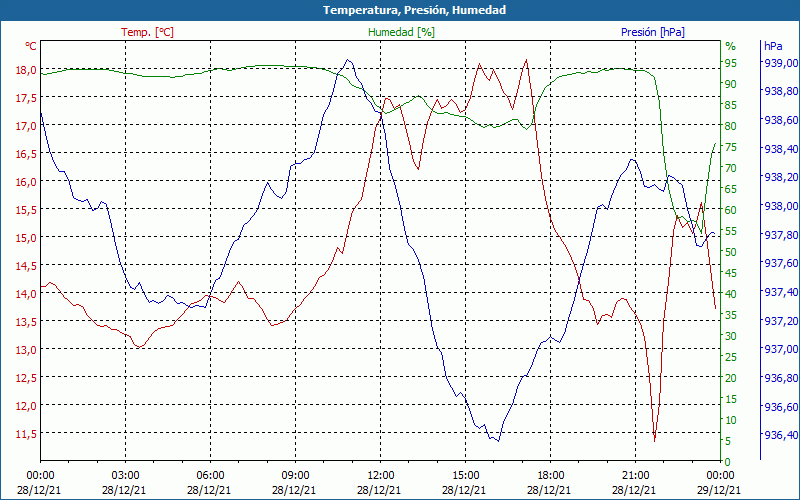
Task: Click the 16,5 temperature axis value
Action: pos(25,154)
